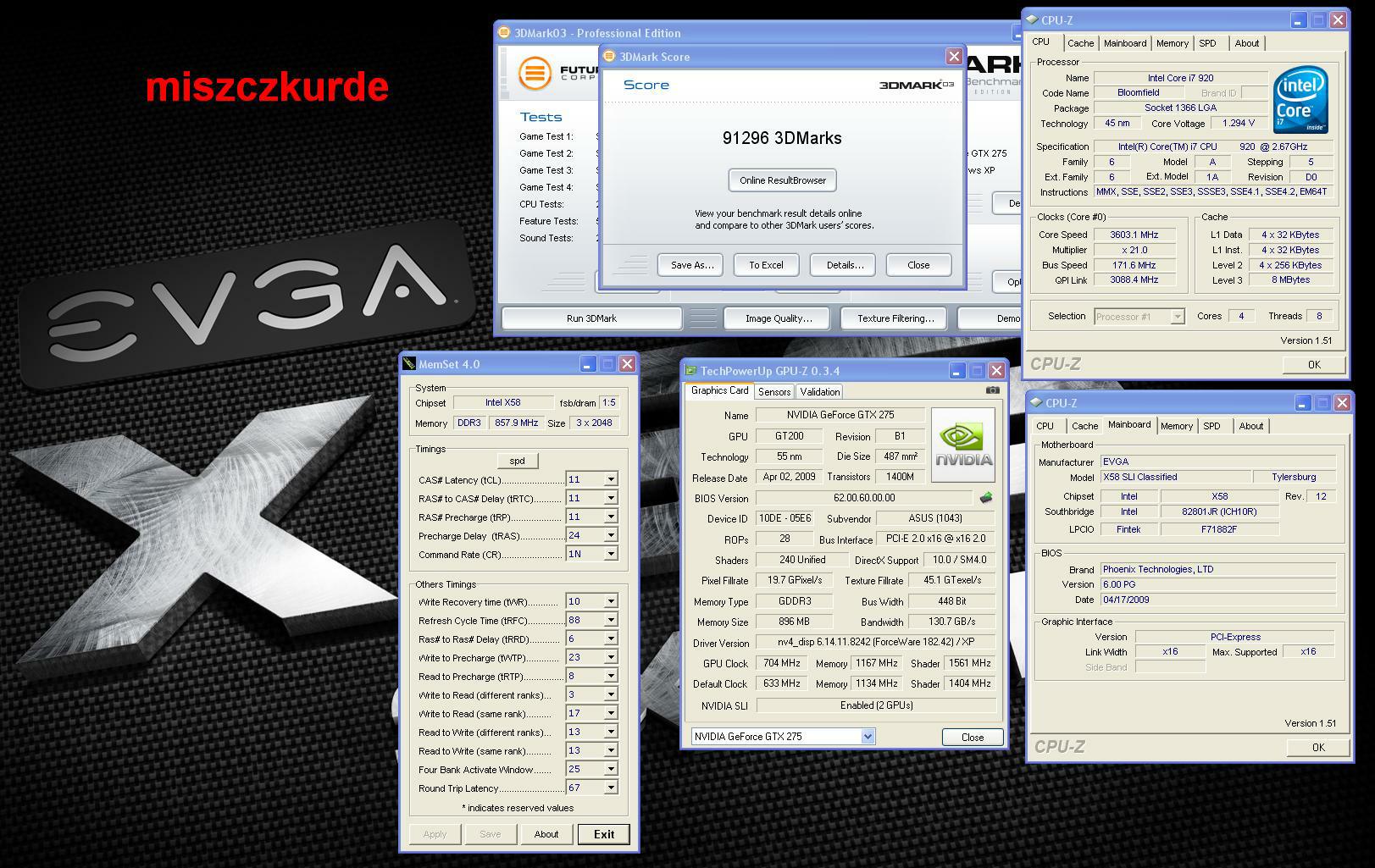Open the SPD tab in lower CPU-Z

(1212, 426)
